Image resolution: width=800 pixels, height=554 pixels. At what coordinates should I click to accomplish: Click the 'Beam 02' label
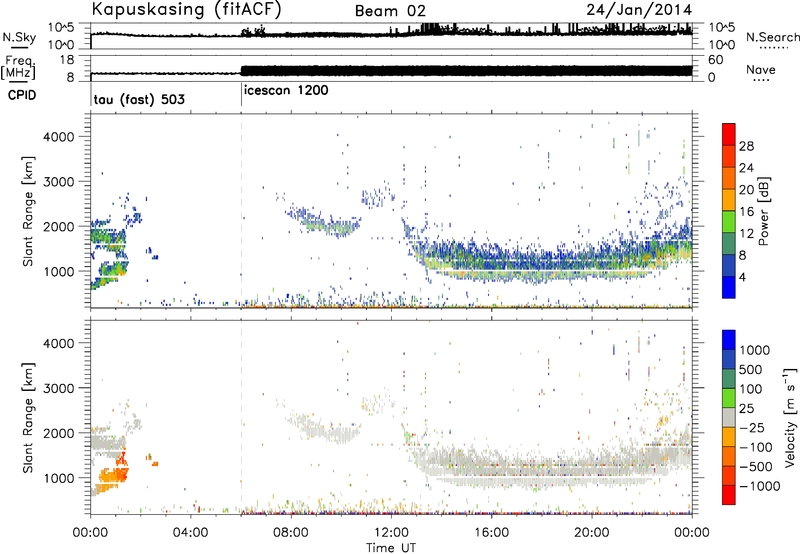[x=390, y=11]
